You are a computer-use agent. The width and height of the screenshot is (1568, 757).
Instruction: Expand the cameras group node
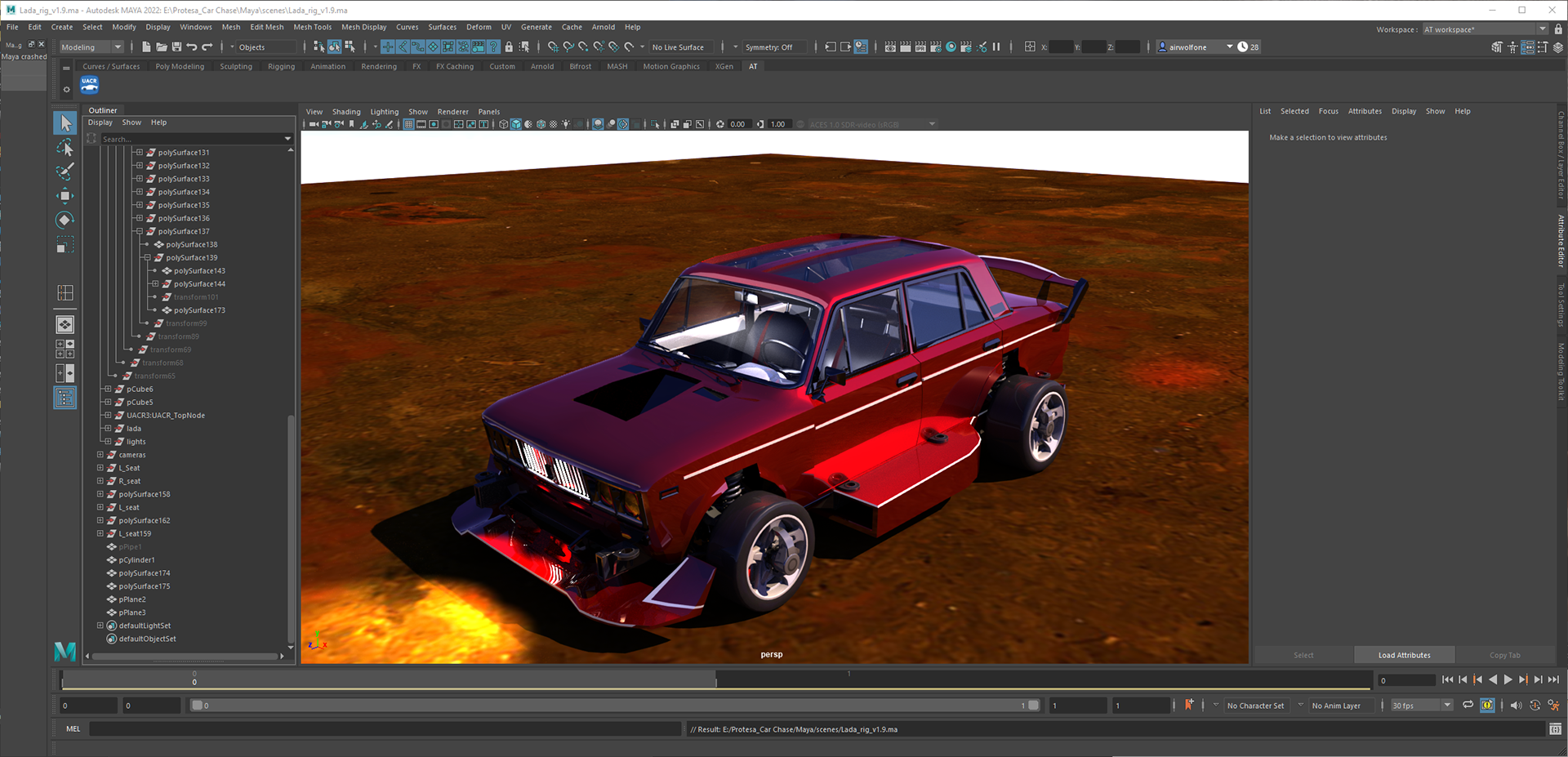tap(100, 455)
